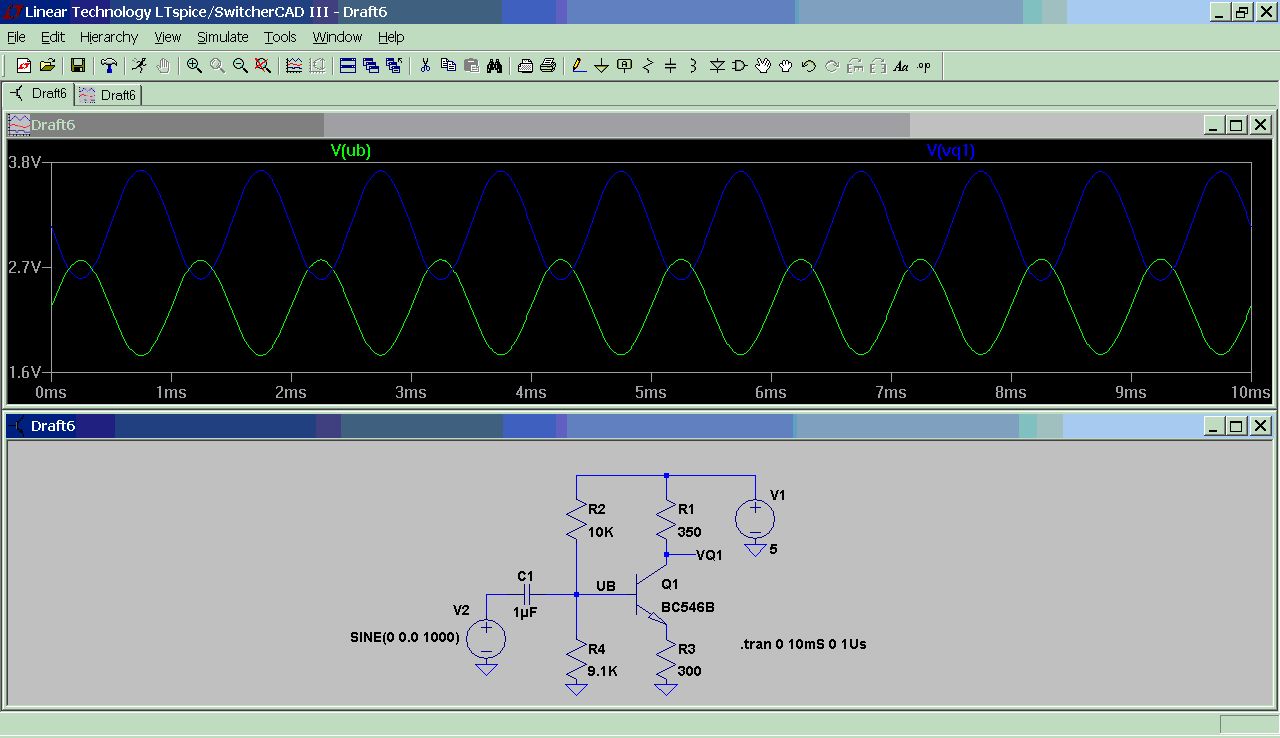Screen dimensions: 1280x738
Task: Select the Resistor component tool
Action: click(x=648, y=66)
